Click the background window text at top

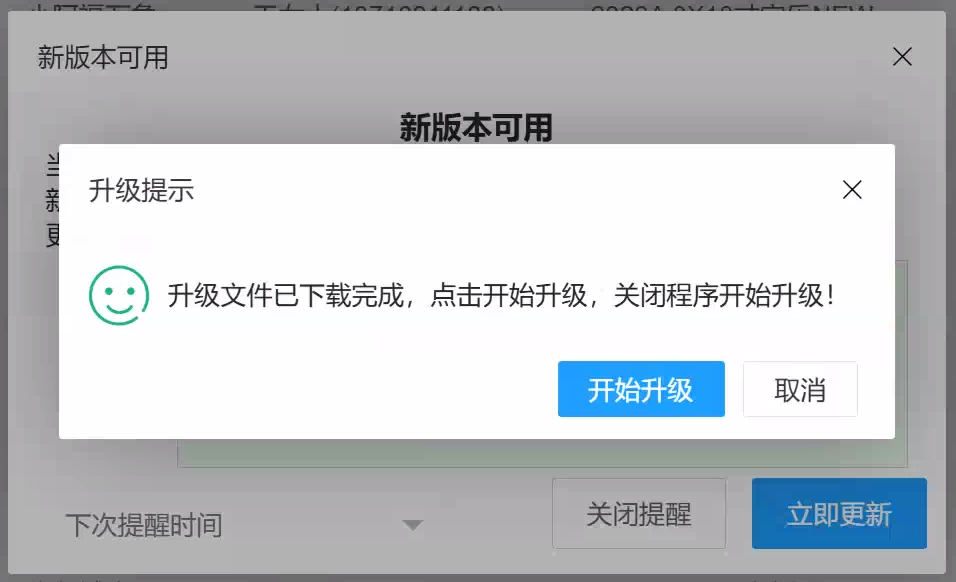[x=451, y=6]
